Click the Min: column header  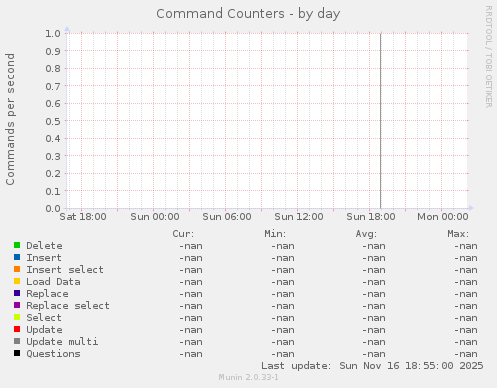pyautogui.click(x=275, y=234)
